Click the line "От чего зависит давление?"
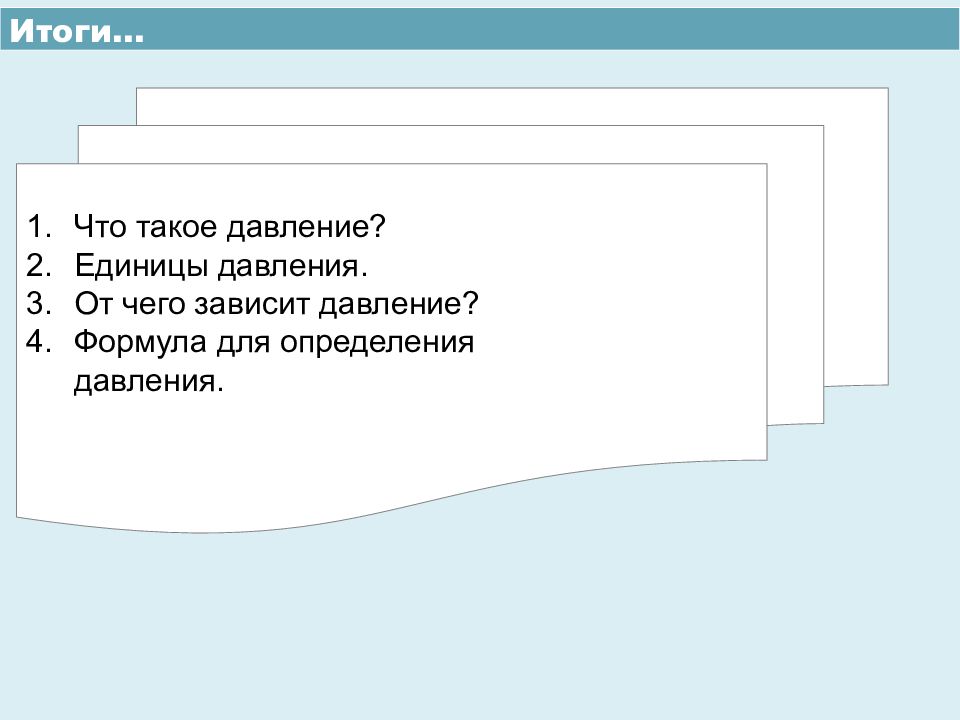The height and width of the screenshot is (720, 960). pos(276,304)
